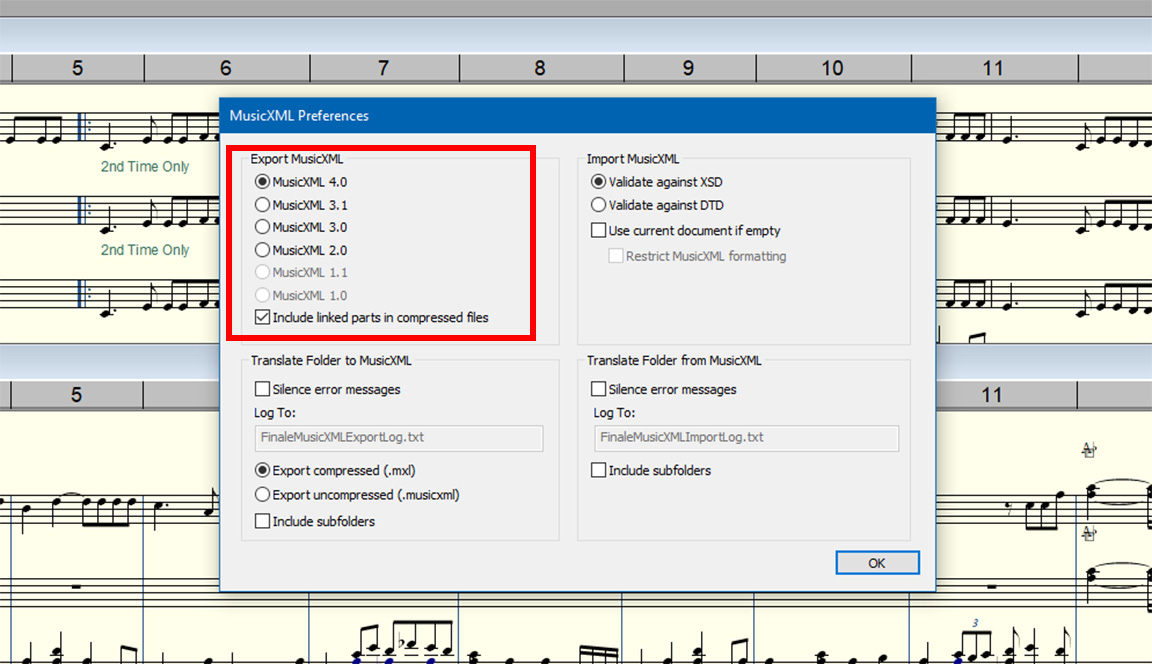The width and height of the screenshot is (1152, 664).
Task: Uncheck Include linked parts in compressed files
Action: click(263, 318)
